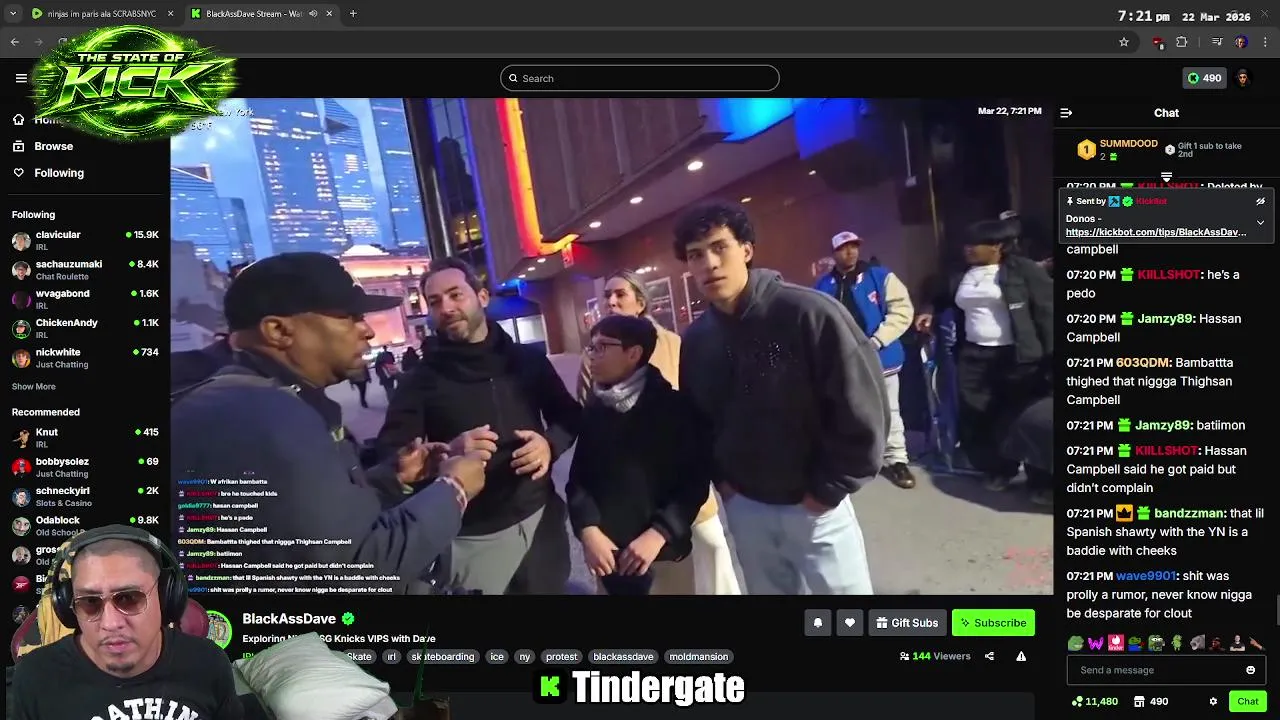Click username bandzzman in chat

[x=1189, y=513]
